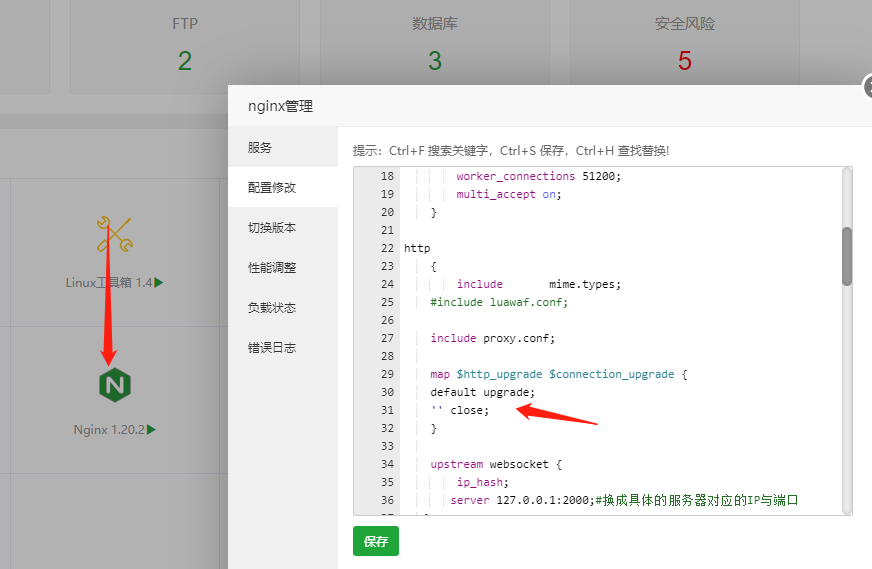
Task: Click the 安全风险 count 5
Action: click(x=685, y=61)
